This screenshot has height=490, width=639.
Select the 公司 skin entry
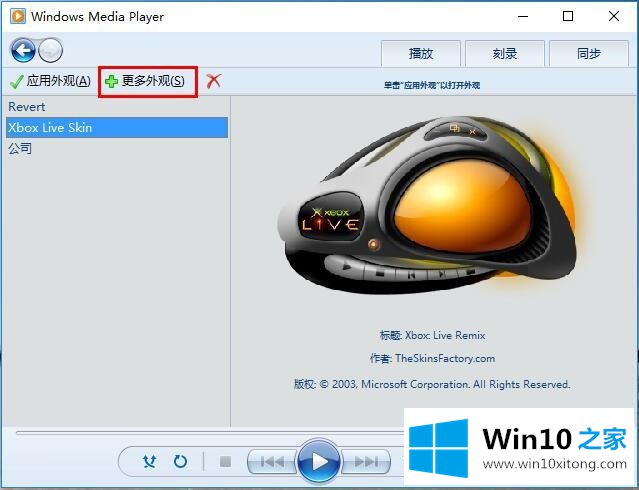(20, 149)
